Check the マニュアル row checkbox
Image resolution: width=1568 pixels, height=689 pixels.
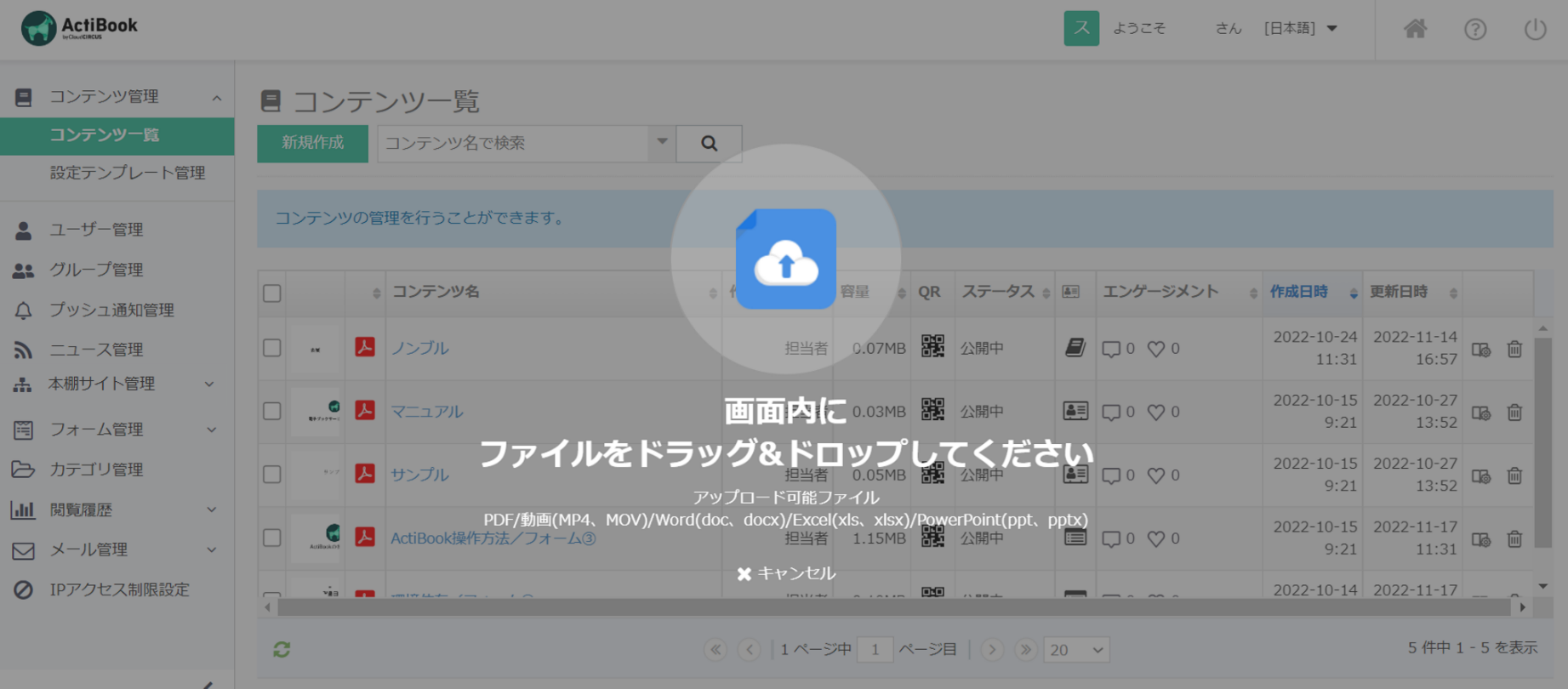click(x=272, y=411)
